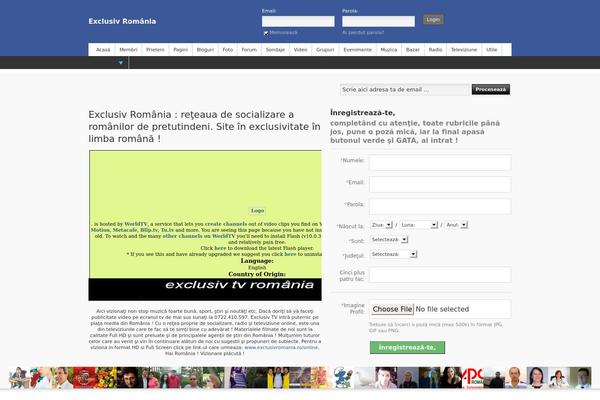Focus the Numele registration field

click(440, 163)
